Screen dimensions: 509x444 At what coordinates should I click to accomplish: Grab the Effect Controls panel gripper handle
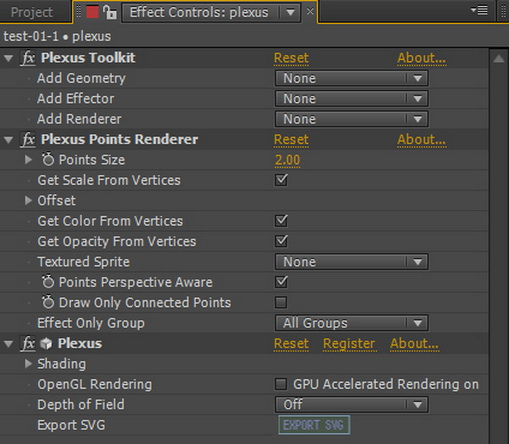pos(79,12)
